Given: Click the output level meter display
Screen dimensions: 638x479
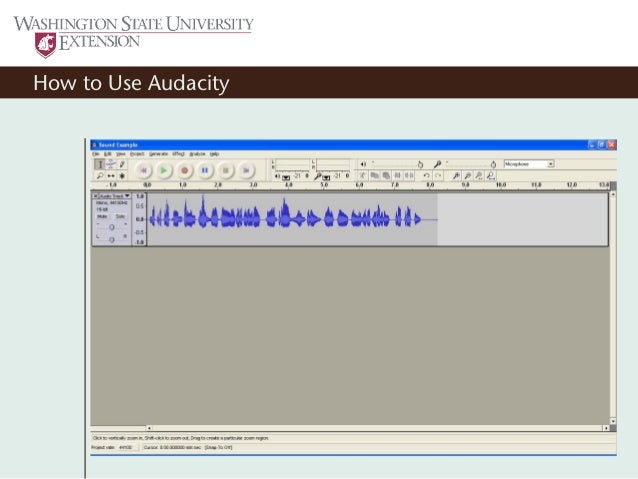Looking at the screenshot, I should pos(292,165).
